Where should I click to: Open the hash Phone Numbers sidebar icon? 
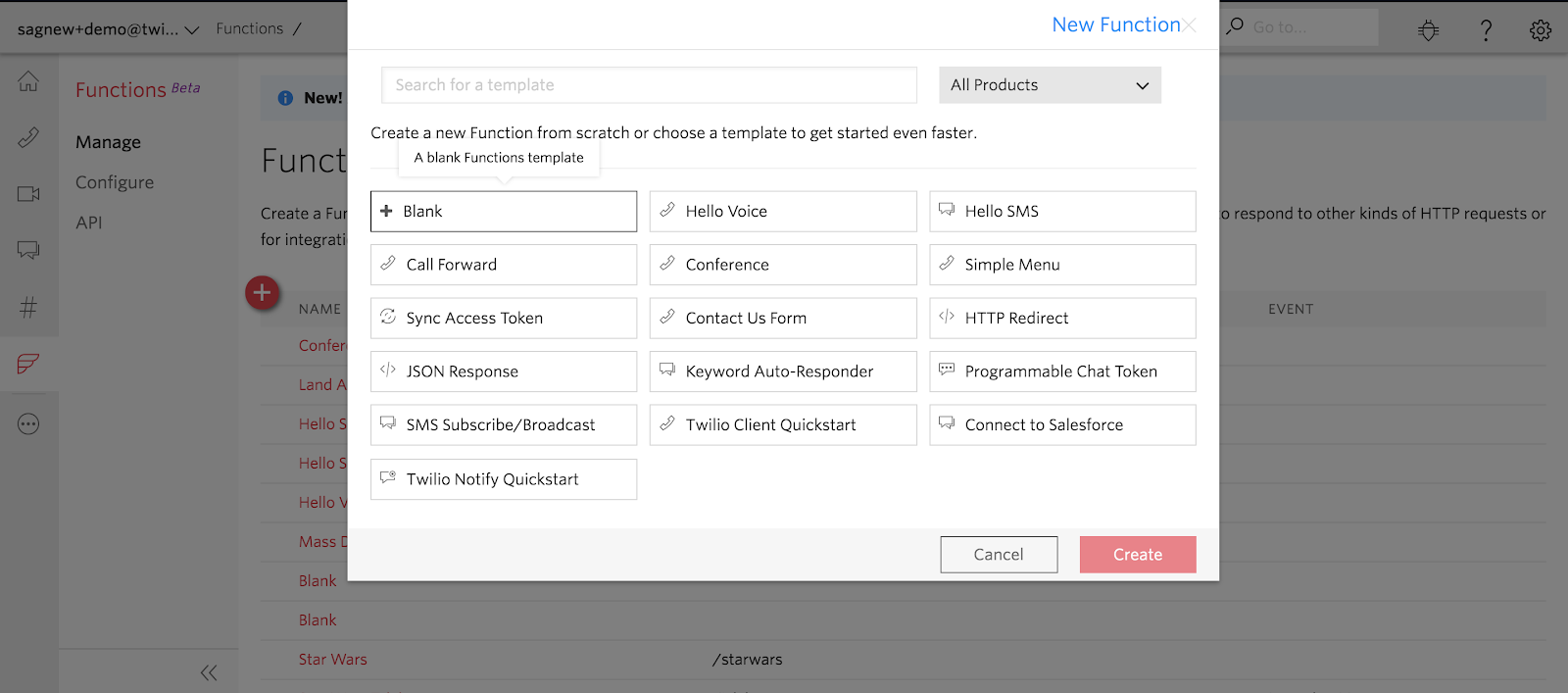point(28,308)
